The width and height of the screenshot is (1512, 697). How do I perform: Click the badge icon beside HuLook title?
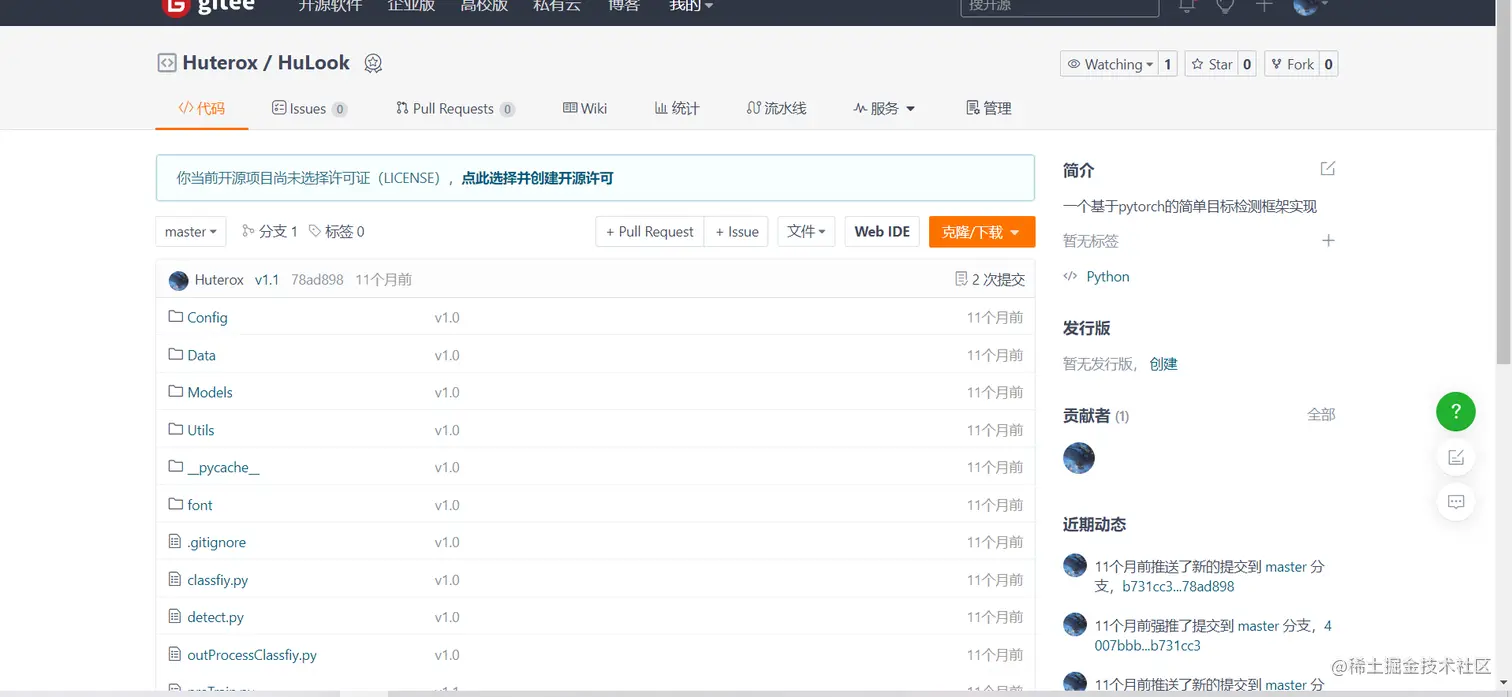click(x=373, y=63)
